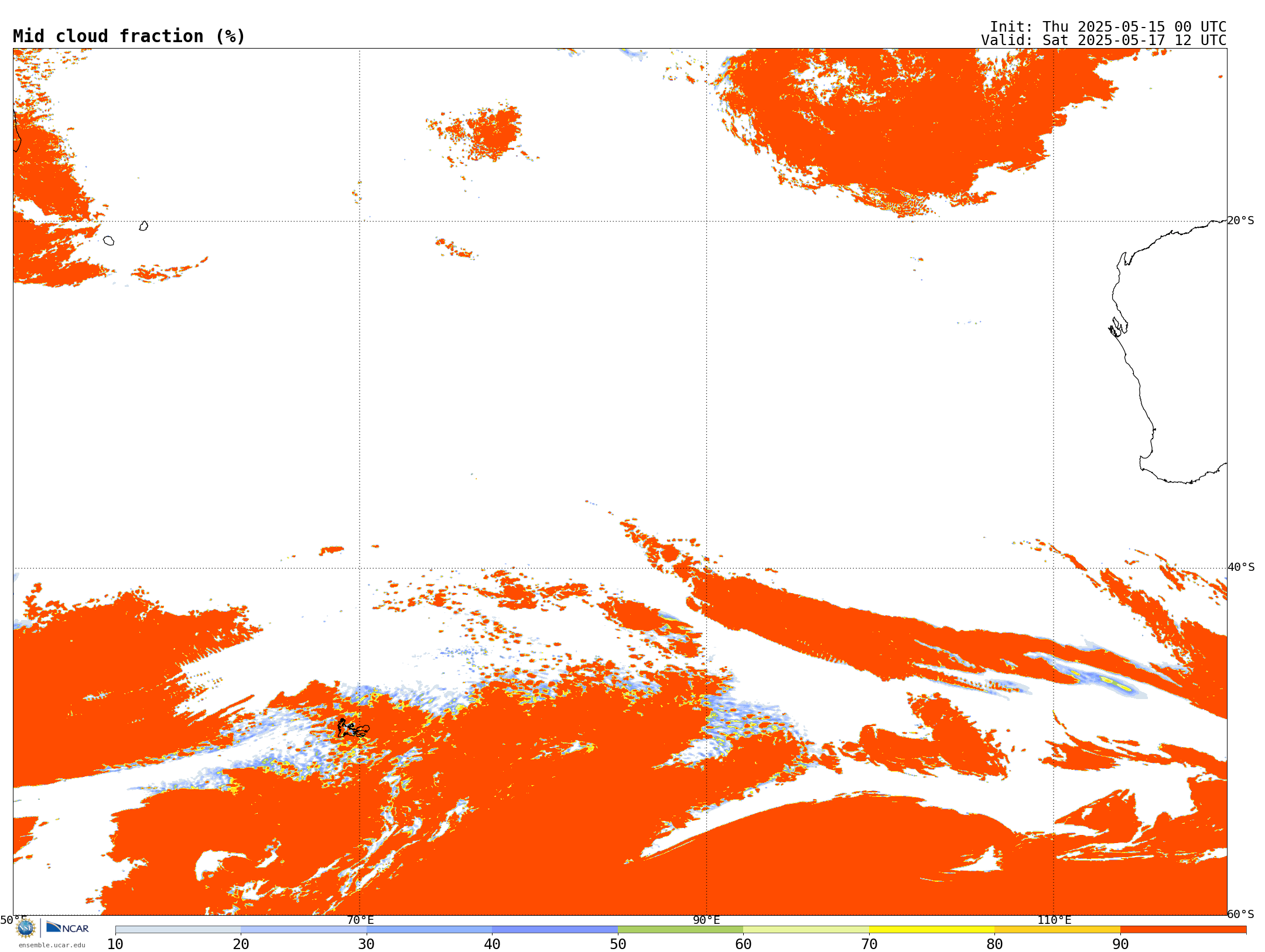Click the Valid: Sat 2025-05-17 12 UTC label

click(1103, 40)
